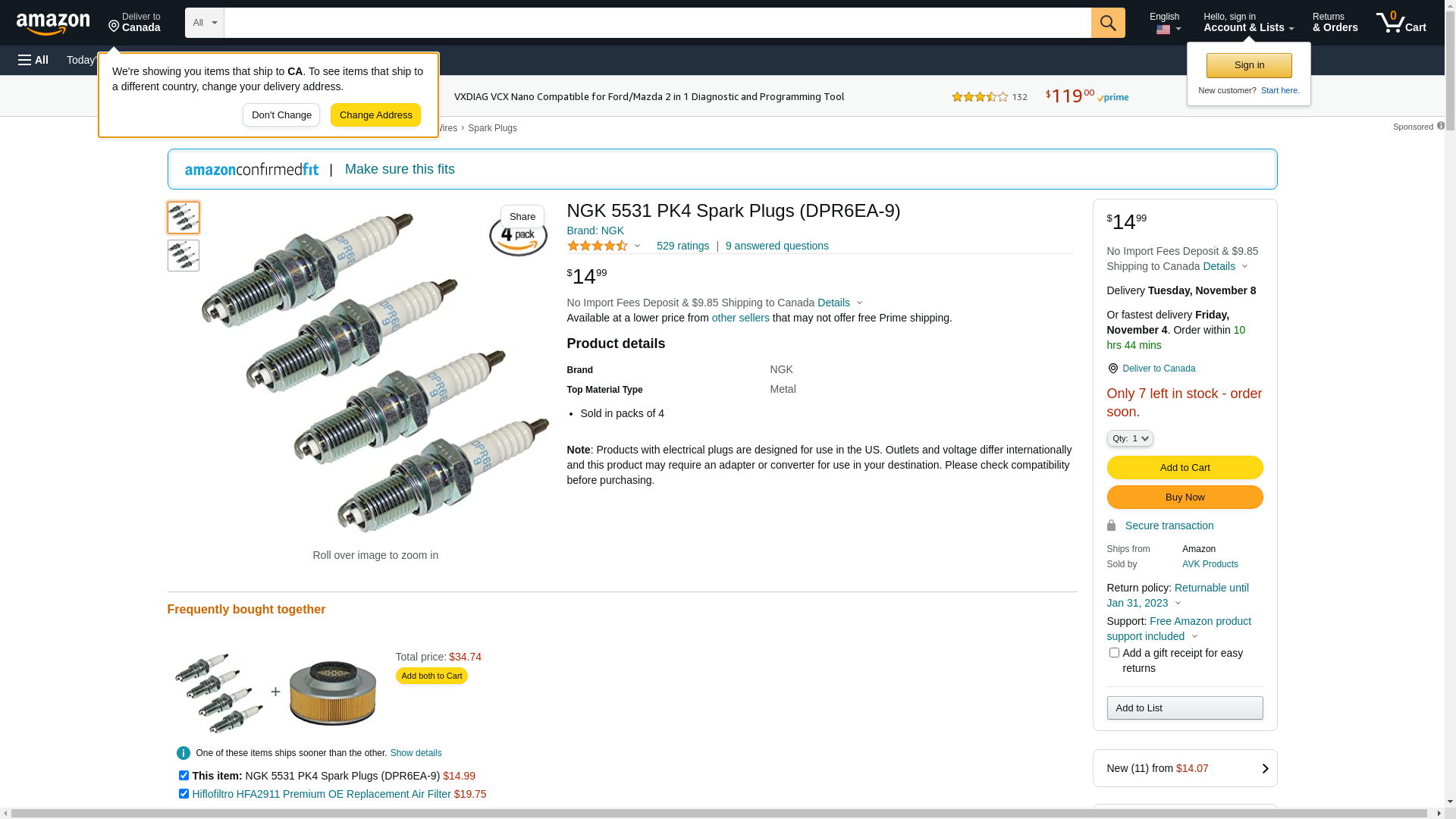Open the quantity dropdown
1456x819 pixels.
coord(1130,438)
